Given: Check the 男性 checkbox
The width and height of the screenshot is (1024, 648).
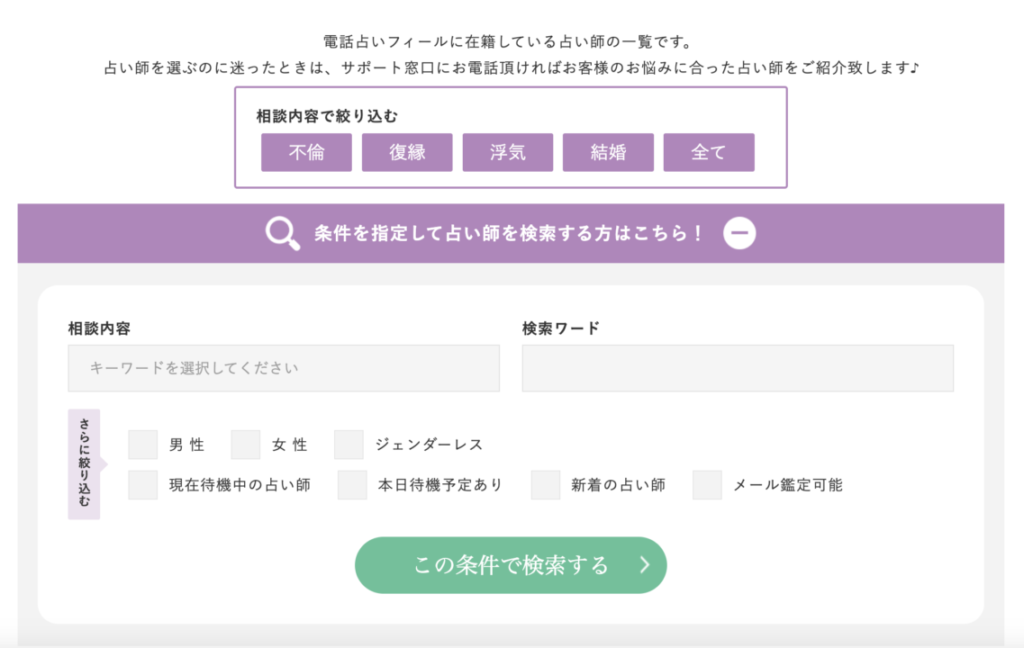Looking at the screenshot, I should [143, 445].
